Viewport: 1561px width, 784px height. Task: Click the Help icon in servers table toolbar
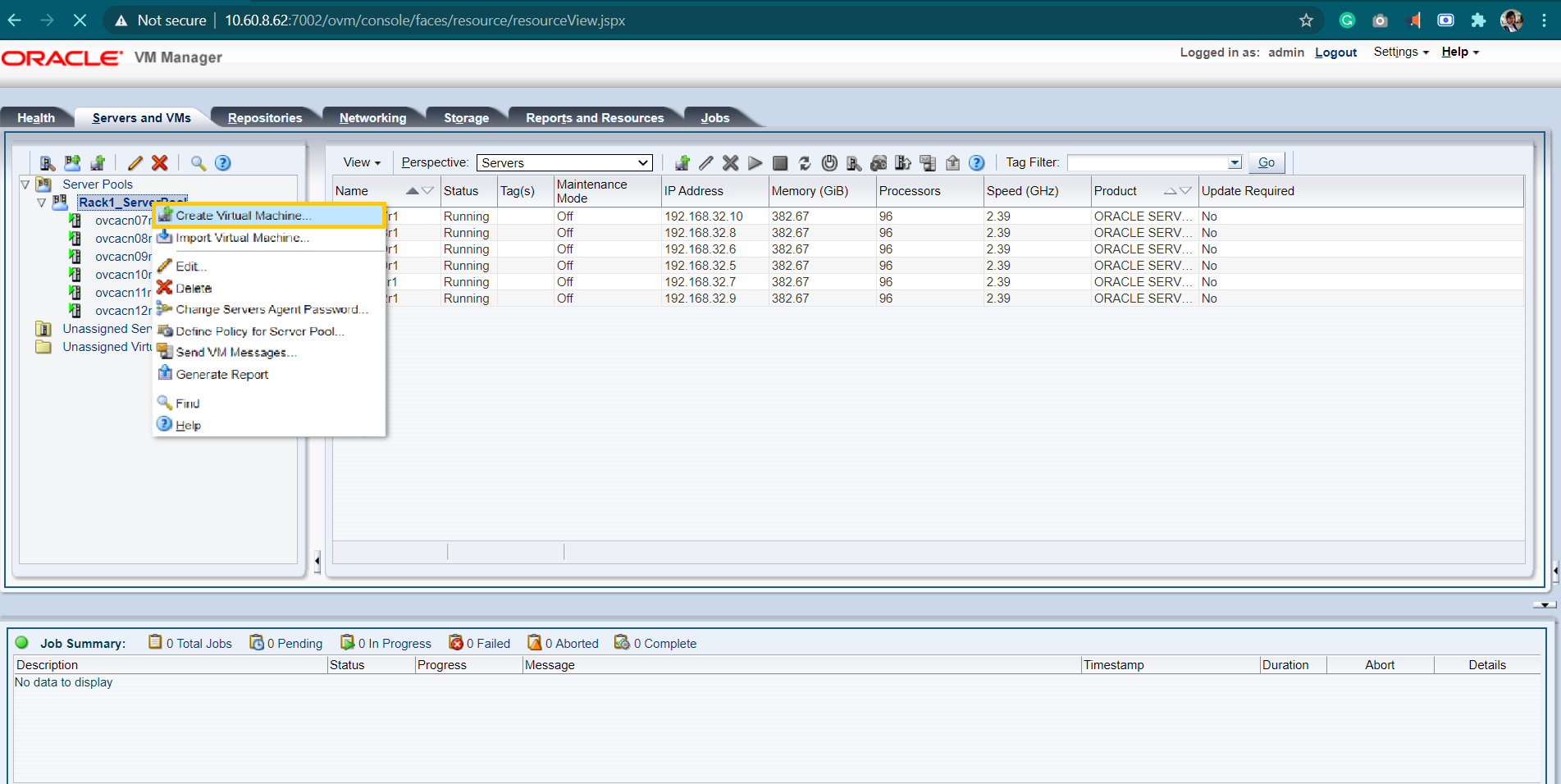point(976,162)
